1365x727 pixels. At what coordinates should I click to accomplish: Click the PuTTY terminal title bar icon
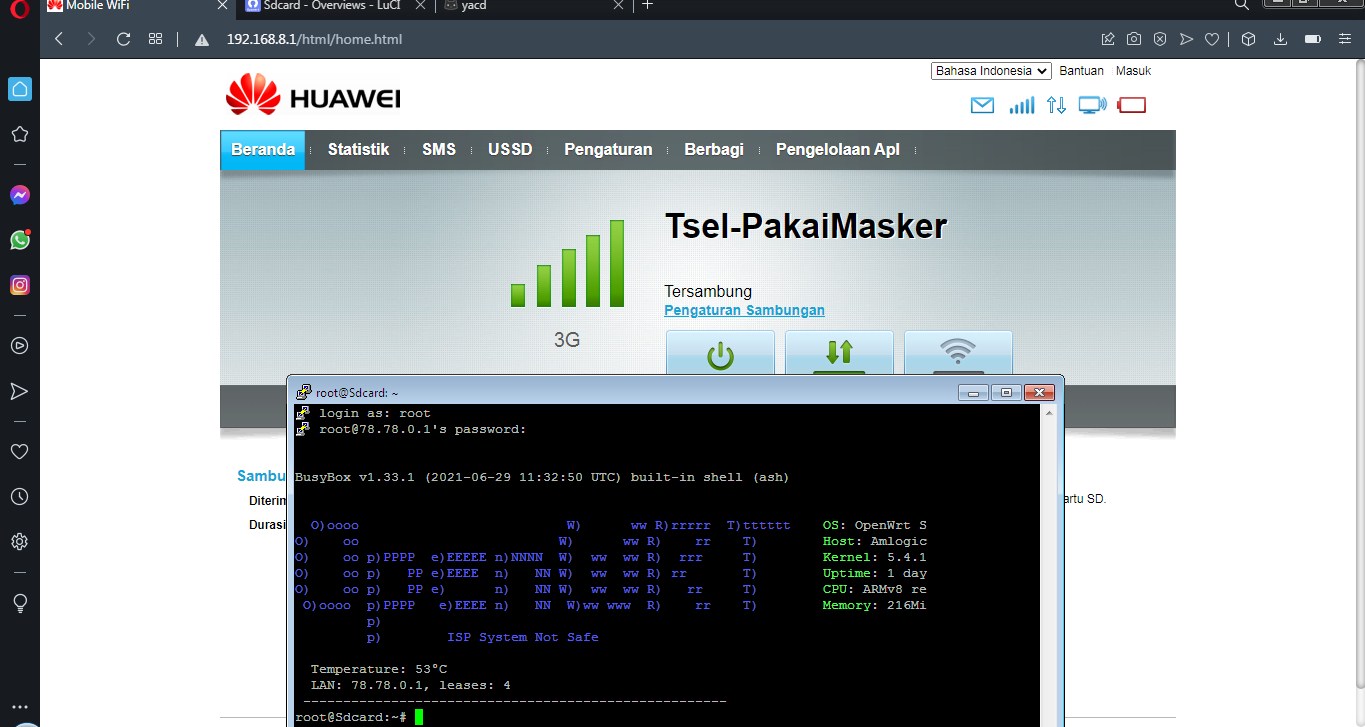pyautogui.click(x=303, y=393)
